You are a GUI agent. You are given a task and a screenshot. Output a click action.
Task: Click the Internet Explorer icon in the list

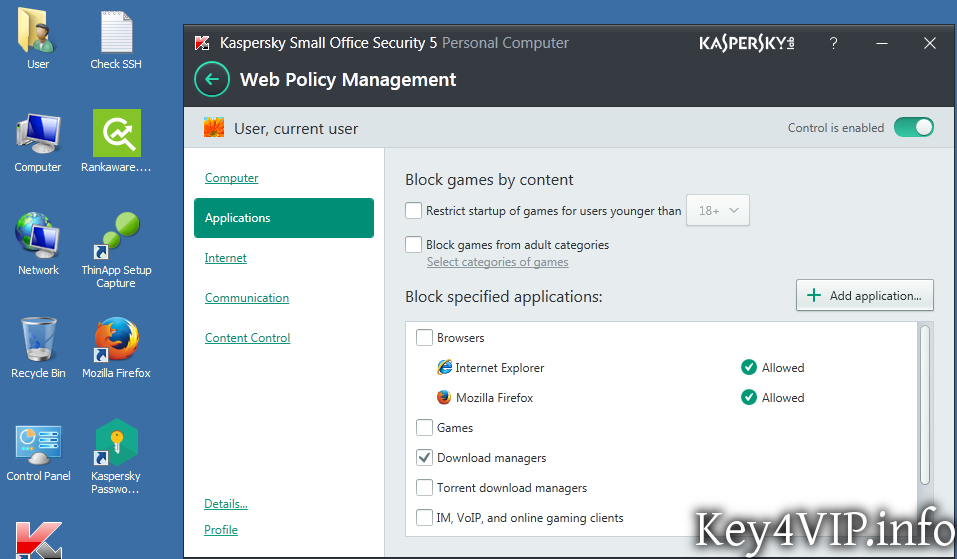pyautogui.click(x=444, y=367)
